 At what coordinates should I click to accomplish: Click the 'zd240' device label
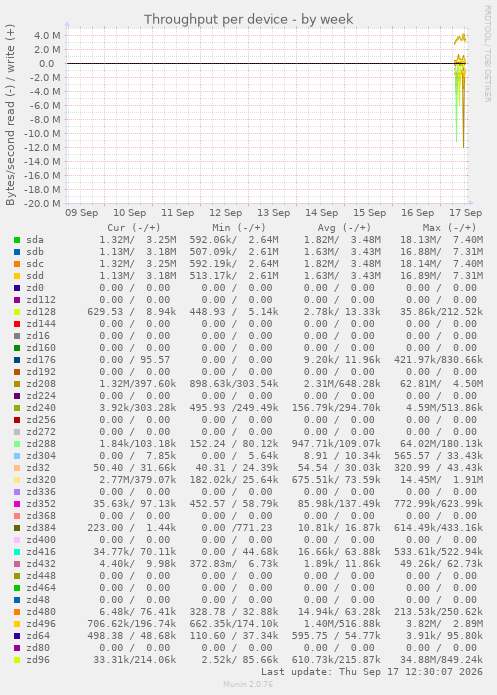click(x=41, y=408)
